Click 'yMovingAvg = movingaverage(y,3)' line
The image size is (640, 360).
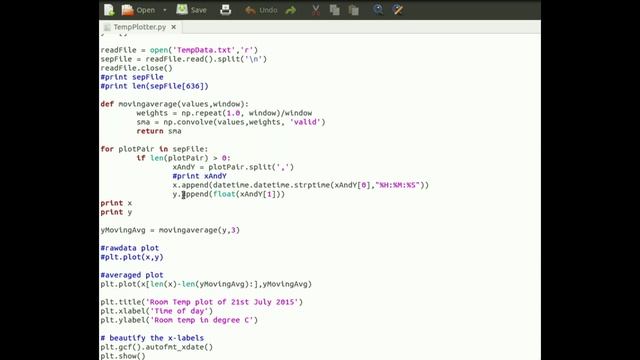[x=170, y=230]
